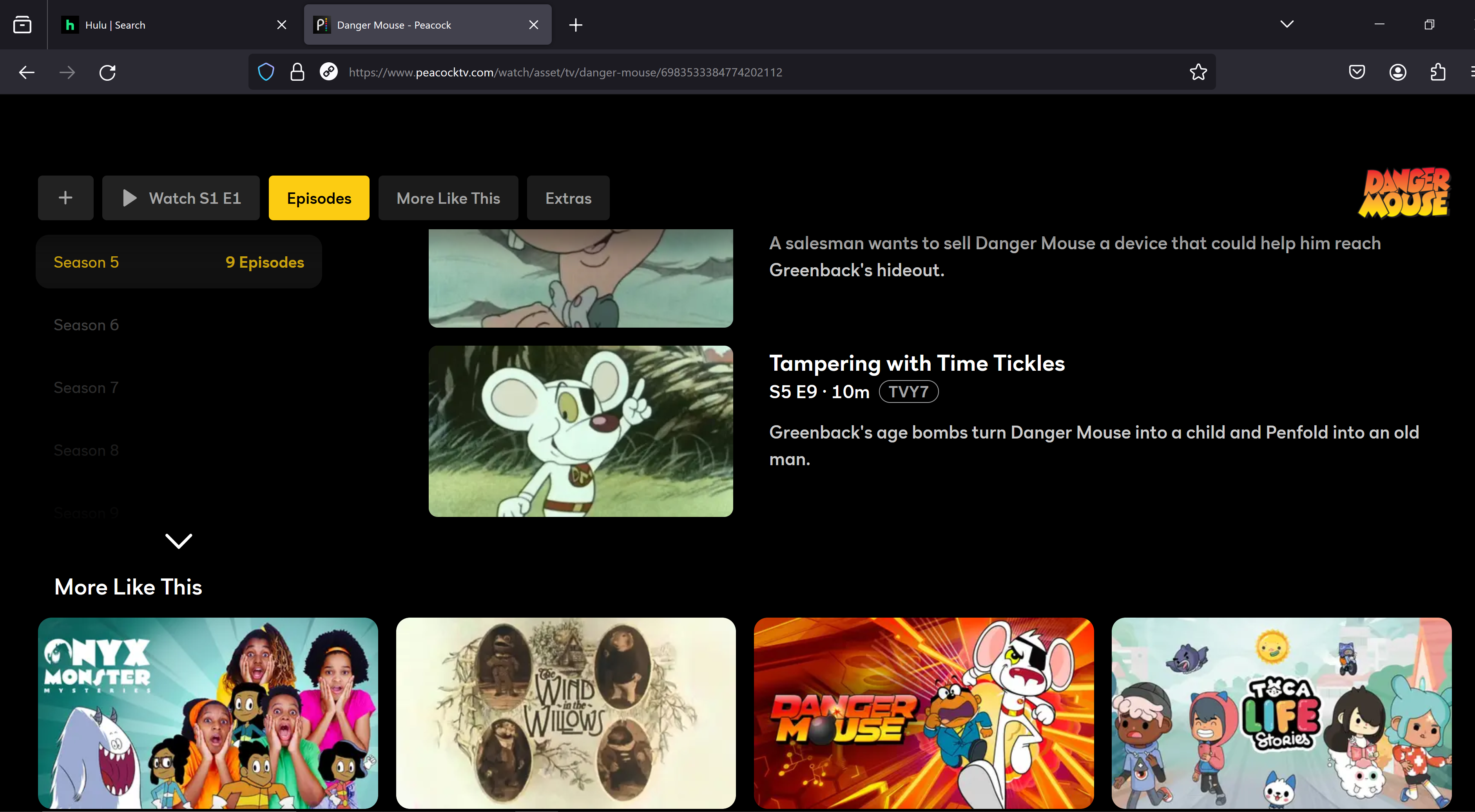Open the More Like This tab
The image size is (1475, 812).
click(448, 198)
